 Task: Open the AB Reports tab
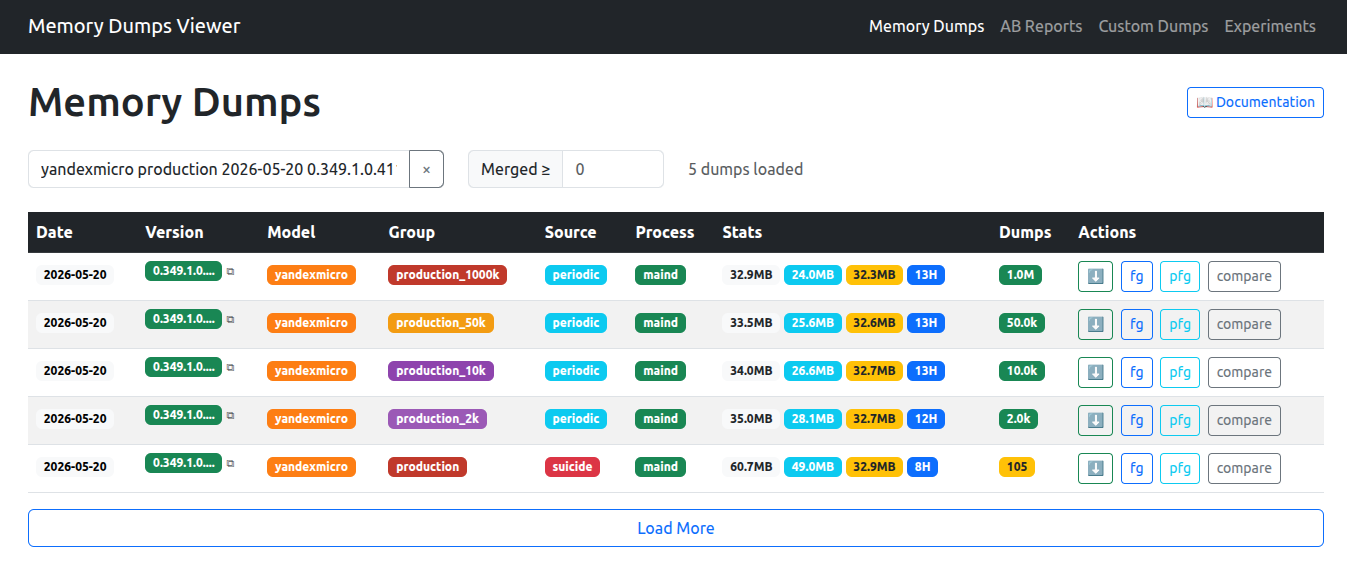1041,26
